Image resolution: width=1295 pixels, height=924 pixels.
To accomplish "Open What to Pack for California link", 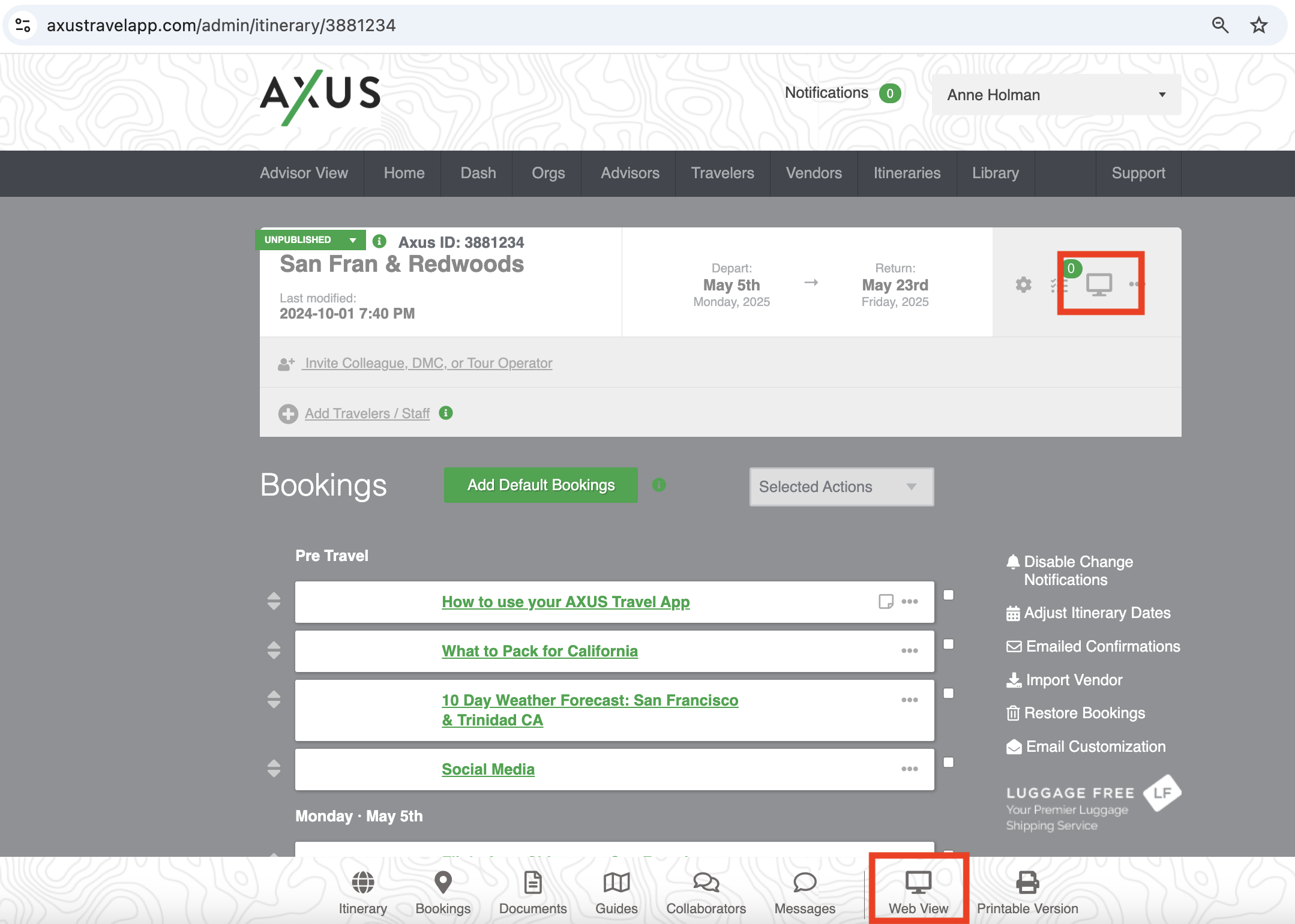I will coord(539,651).
